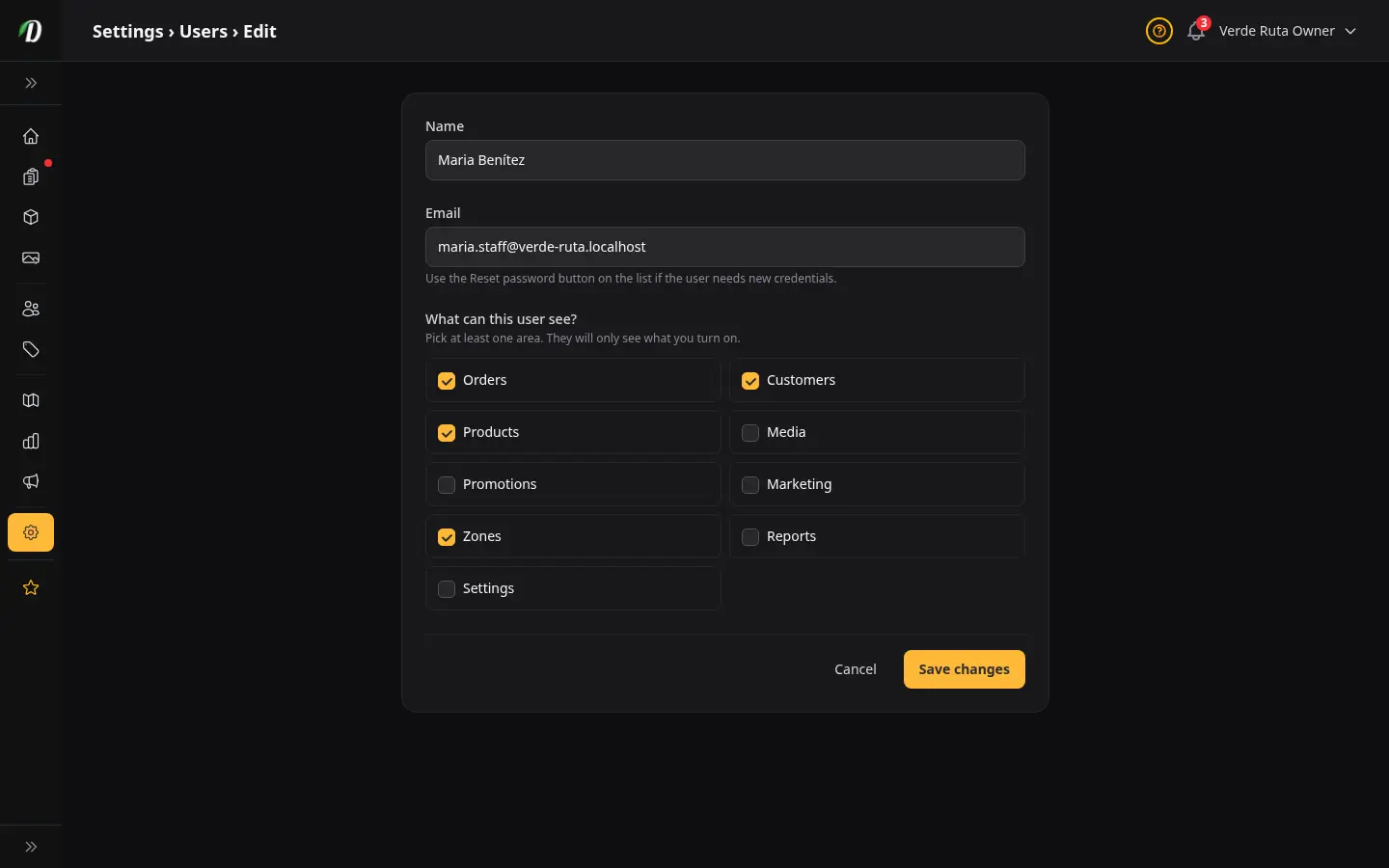The height and width of the screenshot is (868, 1389).
Task: Enable the Promotions checkbox
Action: [447, 485]
